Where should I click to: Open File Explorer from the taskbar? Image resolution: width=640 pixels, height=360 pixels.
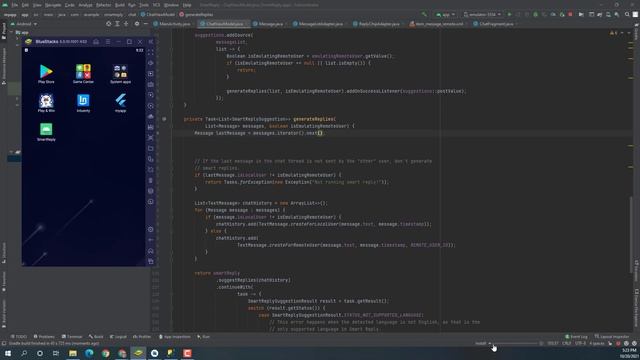pyautogui.click(x=73, y=353)
